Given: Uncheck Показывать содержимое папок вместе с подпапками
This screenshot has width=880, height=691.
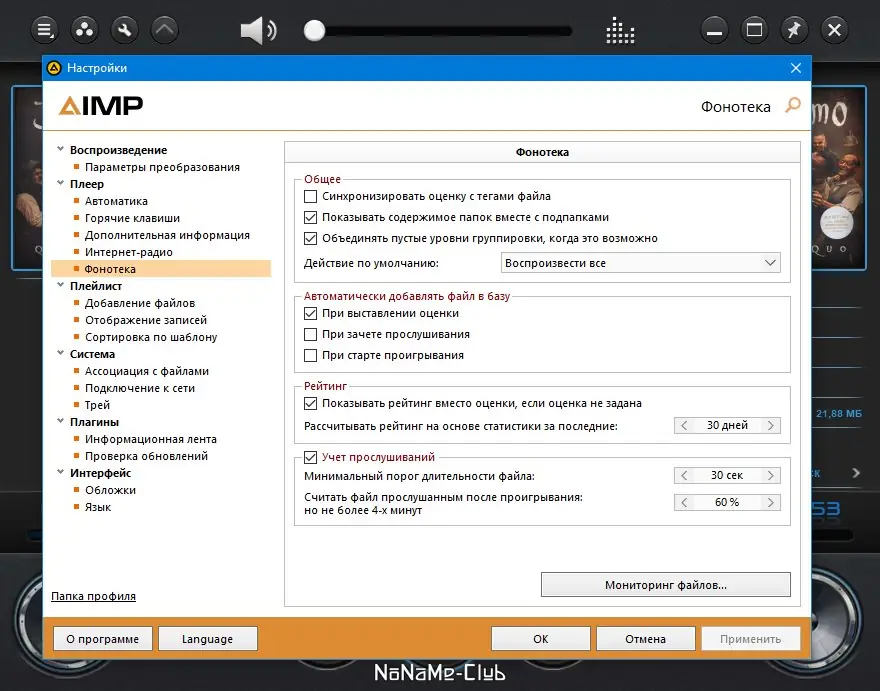Looking at the screenshot, I should coord(310,217).
